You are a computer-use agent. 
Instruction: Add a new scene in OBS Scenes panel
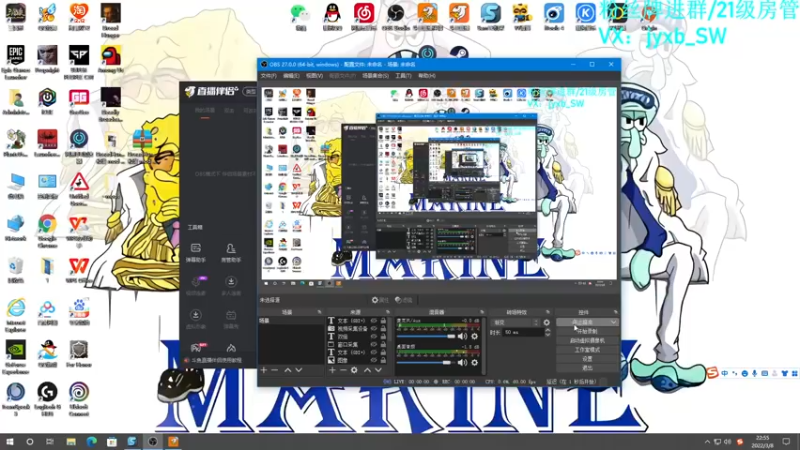coord(264,370)
